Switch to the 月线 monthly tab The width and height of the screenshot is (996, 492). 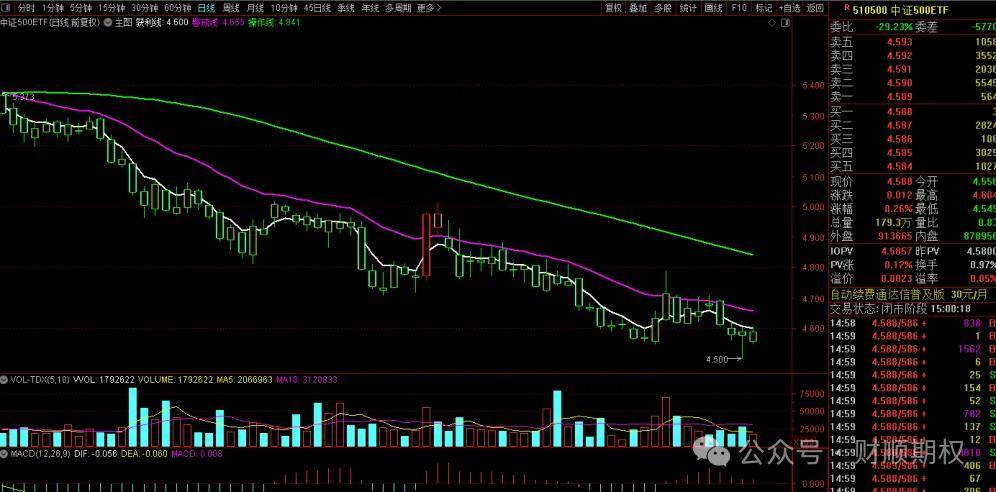pyautogui.click(x=255, y=8)
